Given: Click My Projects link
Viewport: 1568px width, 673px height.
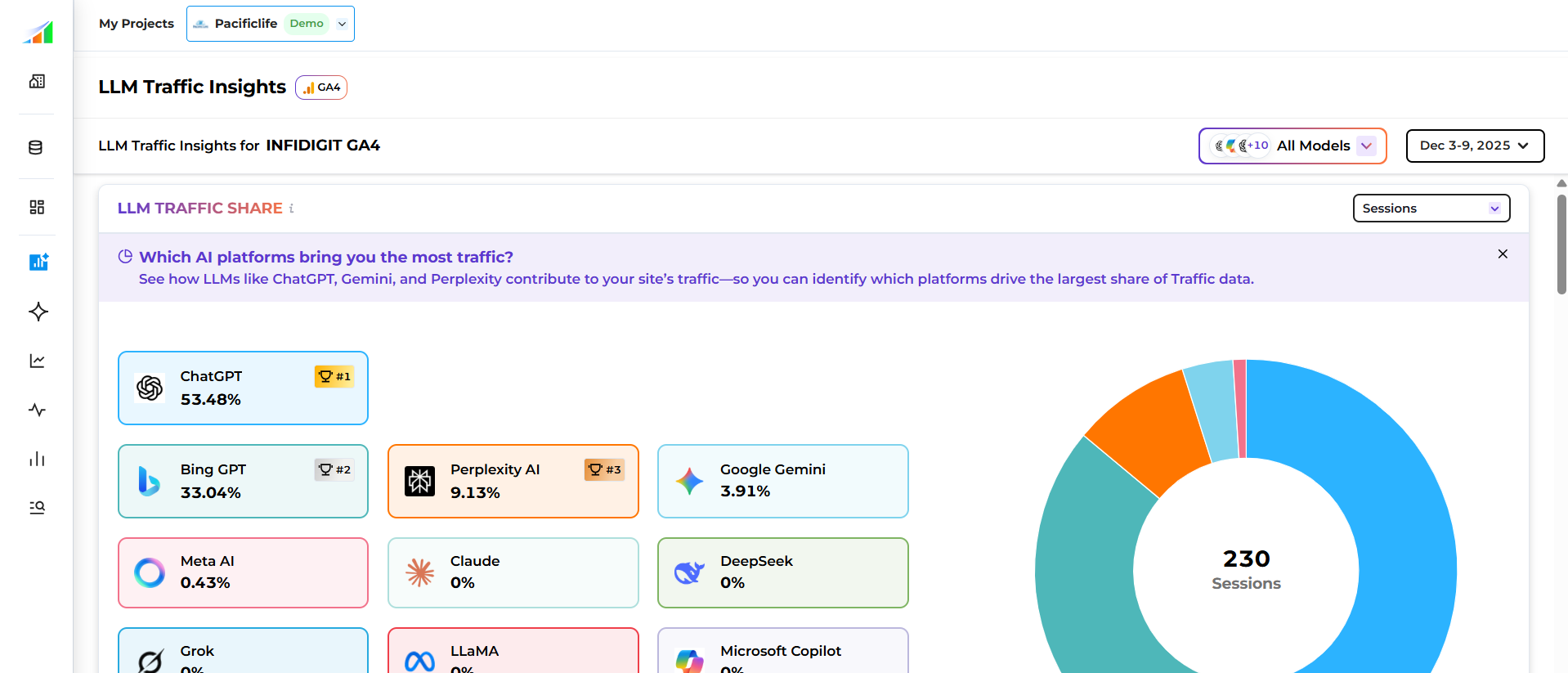Looking at the screenshot, I should pyautogui.click(x=137, y=24).
